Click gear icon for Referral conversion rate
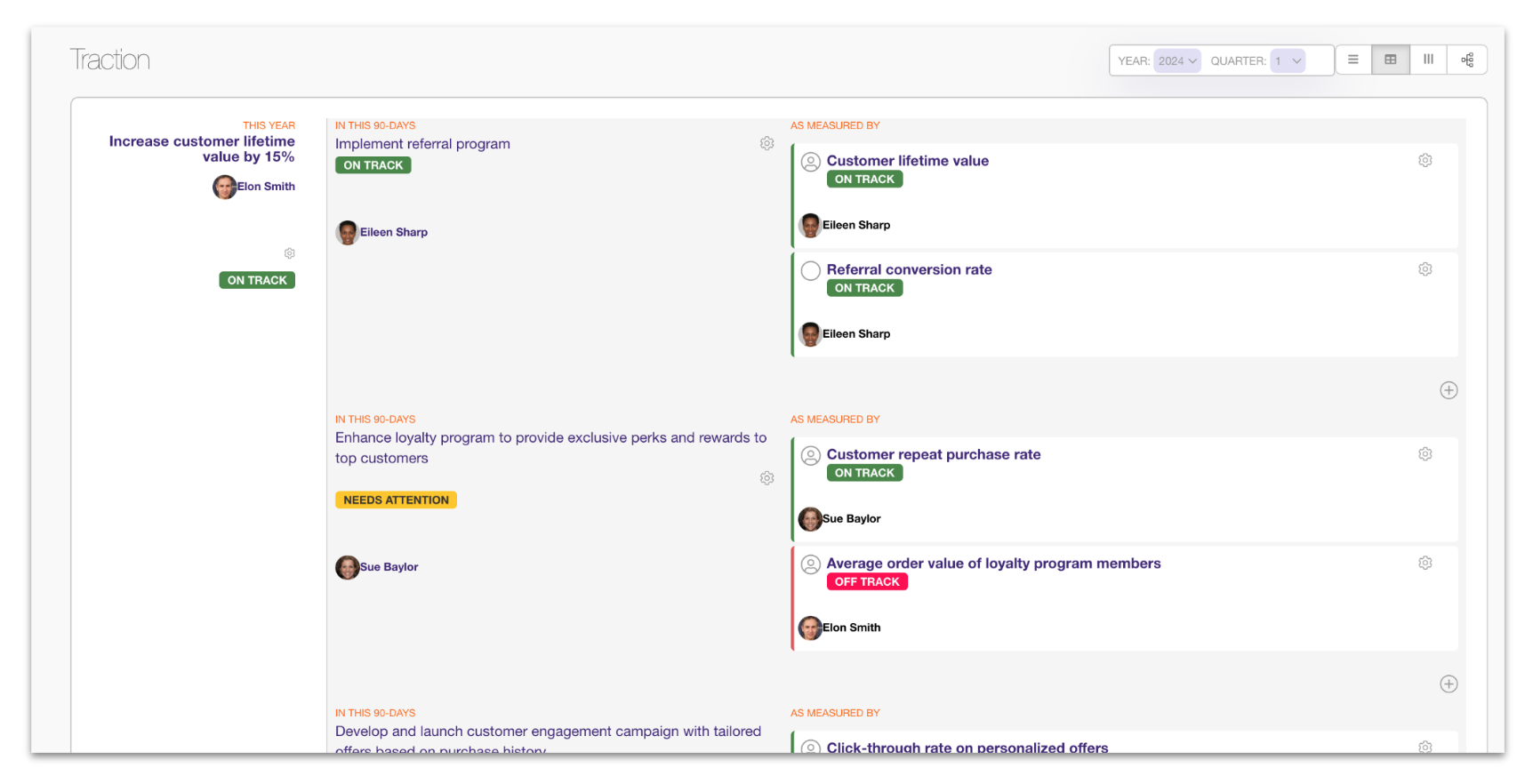Viewport: 1533px width, 784px height. [x=1425, y=269]
